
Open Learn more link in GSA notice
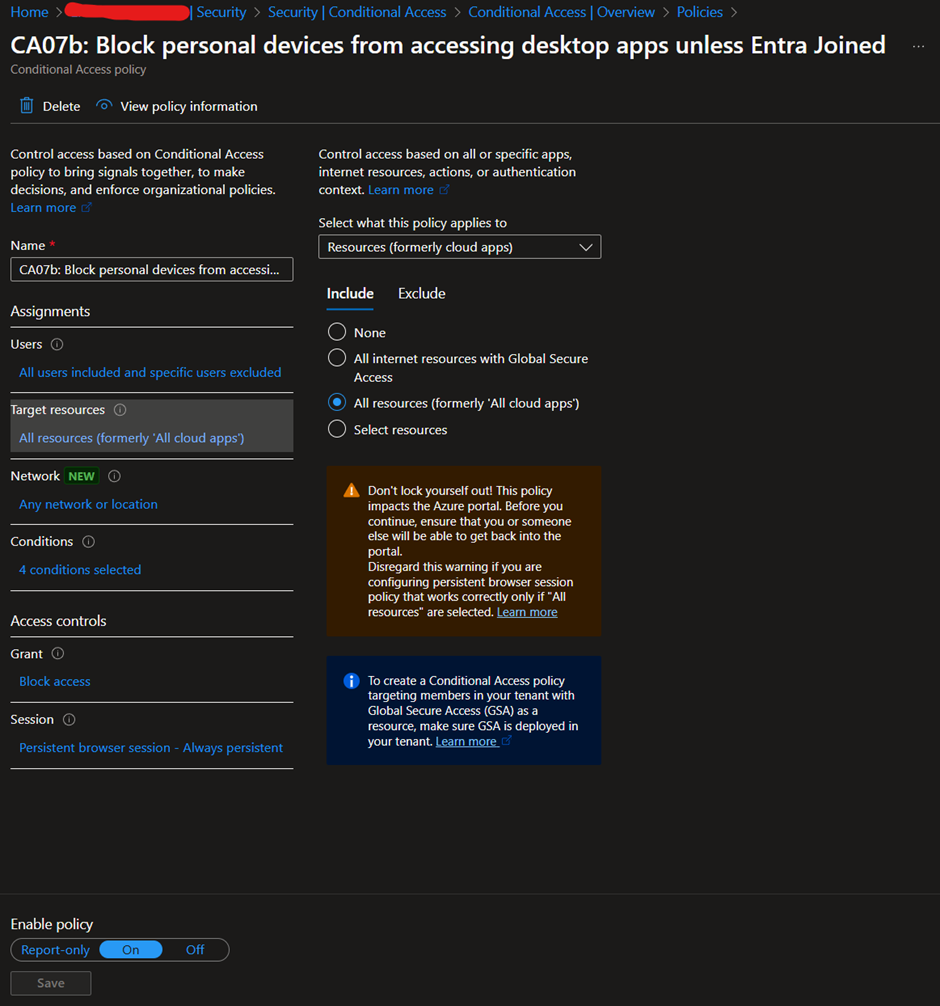coord(466,742)
